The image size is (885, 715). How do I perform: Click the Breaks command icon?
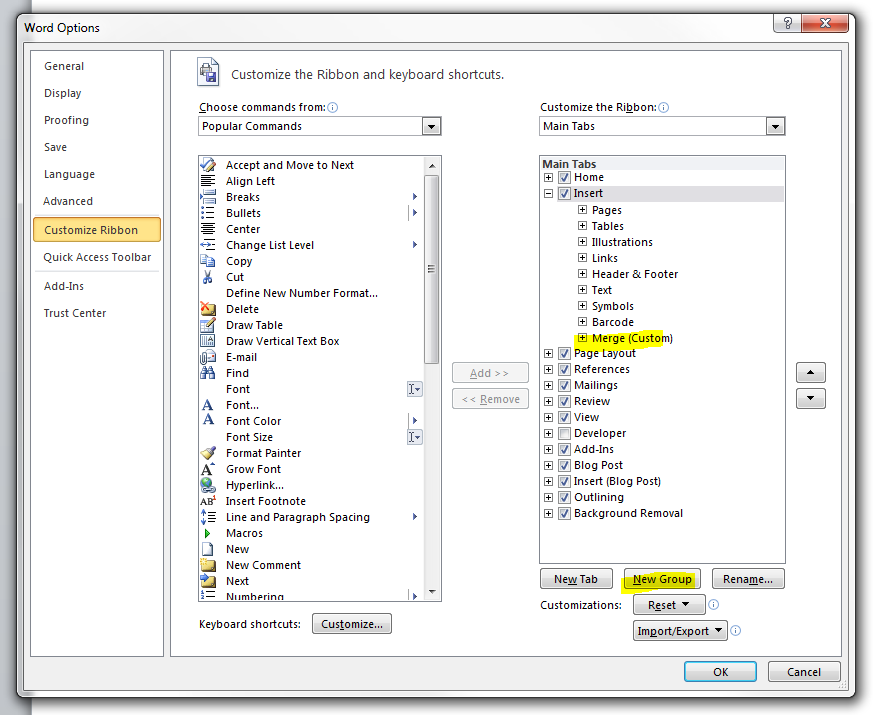point(208,197)
